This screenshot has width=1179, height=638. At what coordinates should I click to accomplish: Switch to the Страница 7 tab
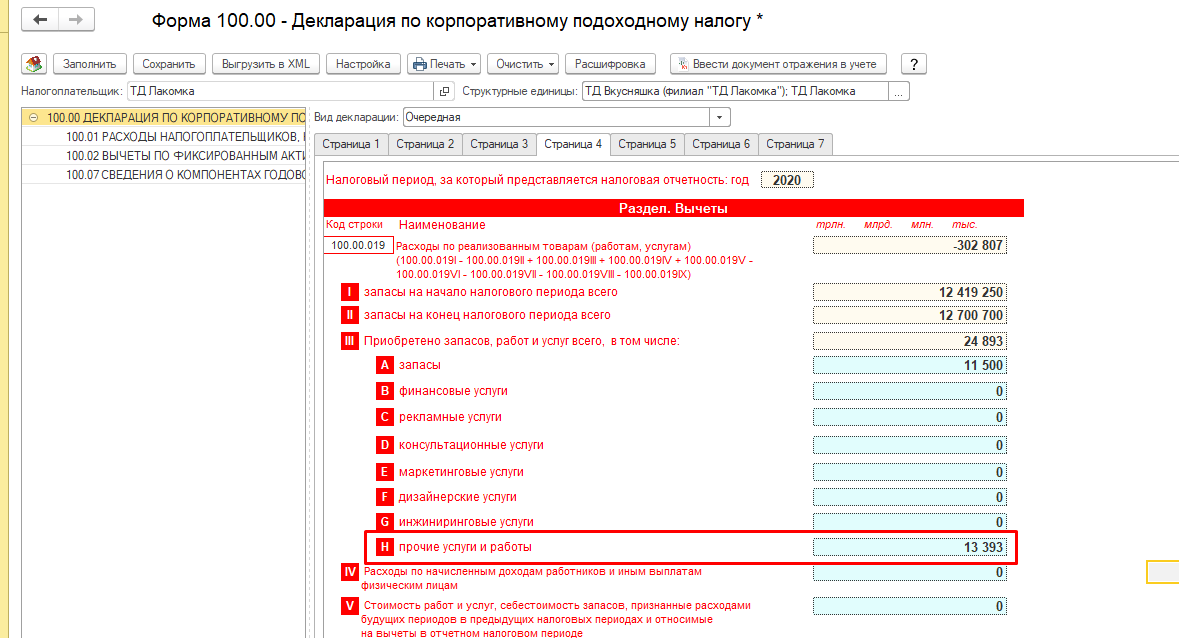795,144
